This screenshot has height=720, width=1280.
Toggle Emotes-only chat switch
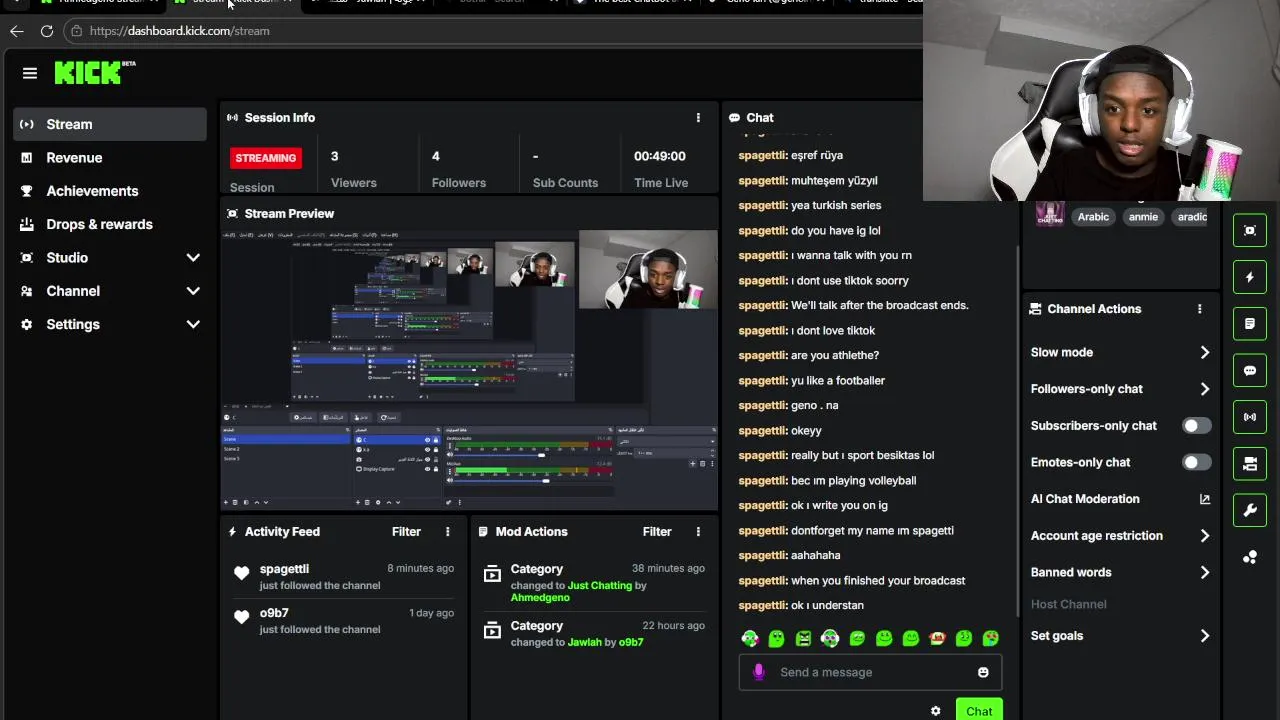(x=1196, y=462)
